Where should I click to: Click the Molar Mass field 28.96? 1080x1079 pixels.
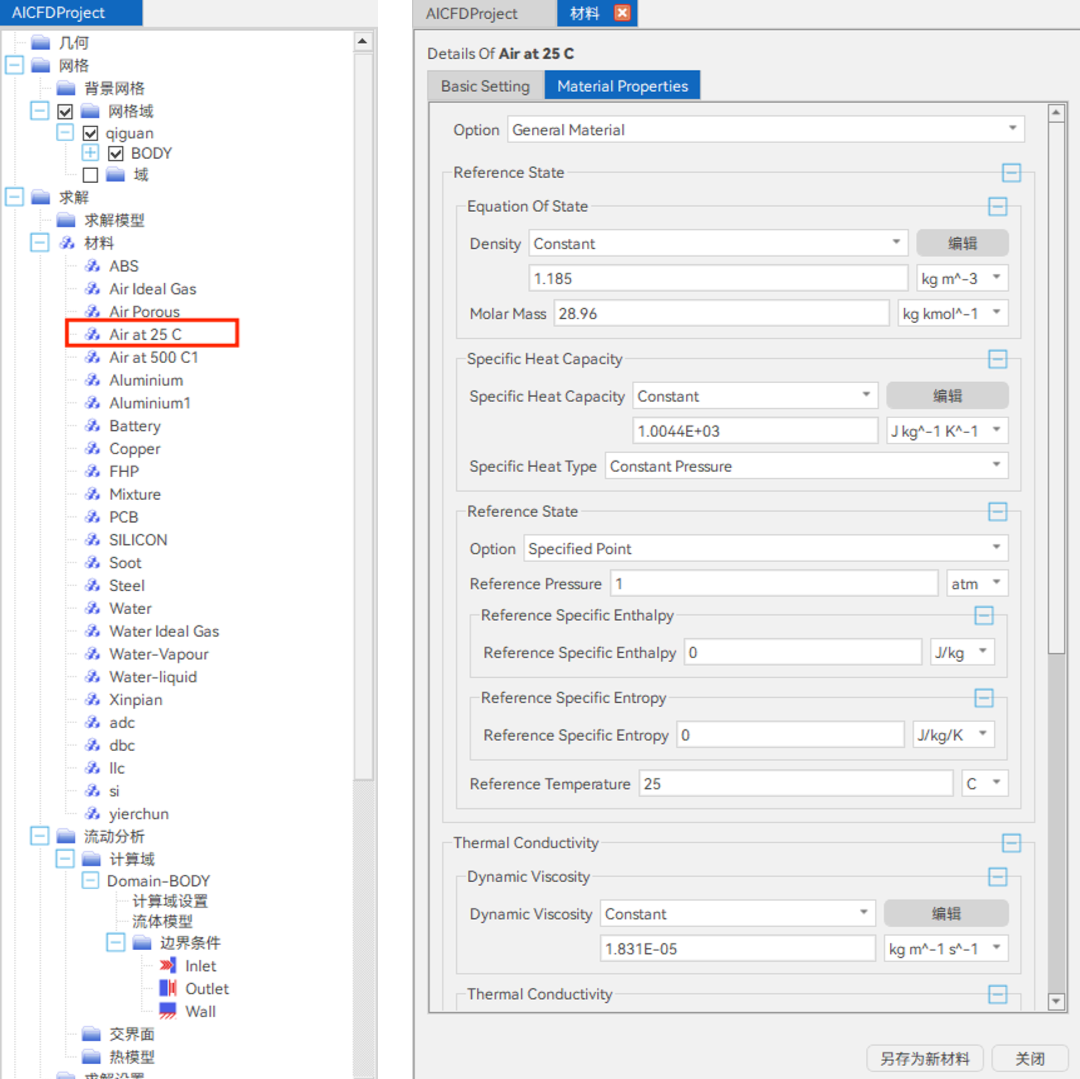(x=721, y=313)
